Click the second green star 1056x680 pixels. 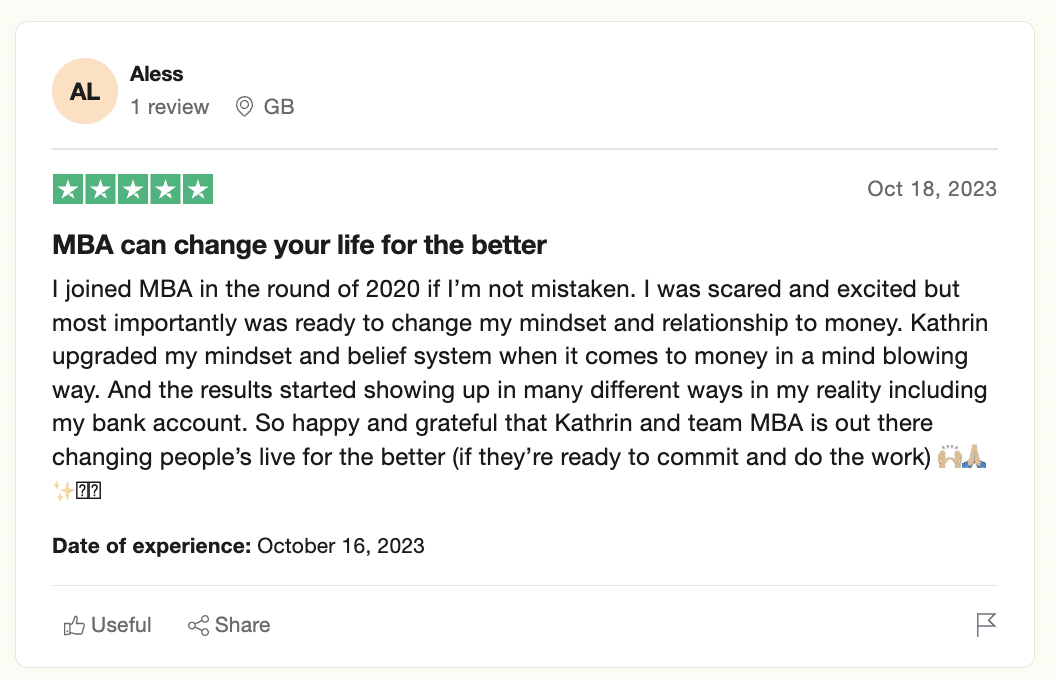(100, 189)
